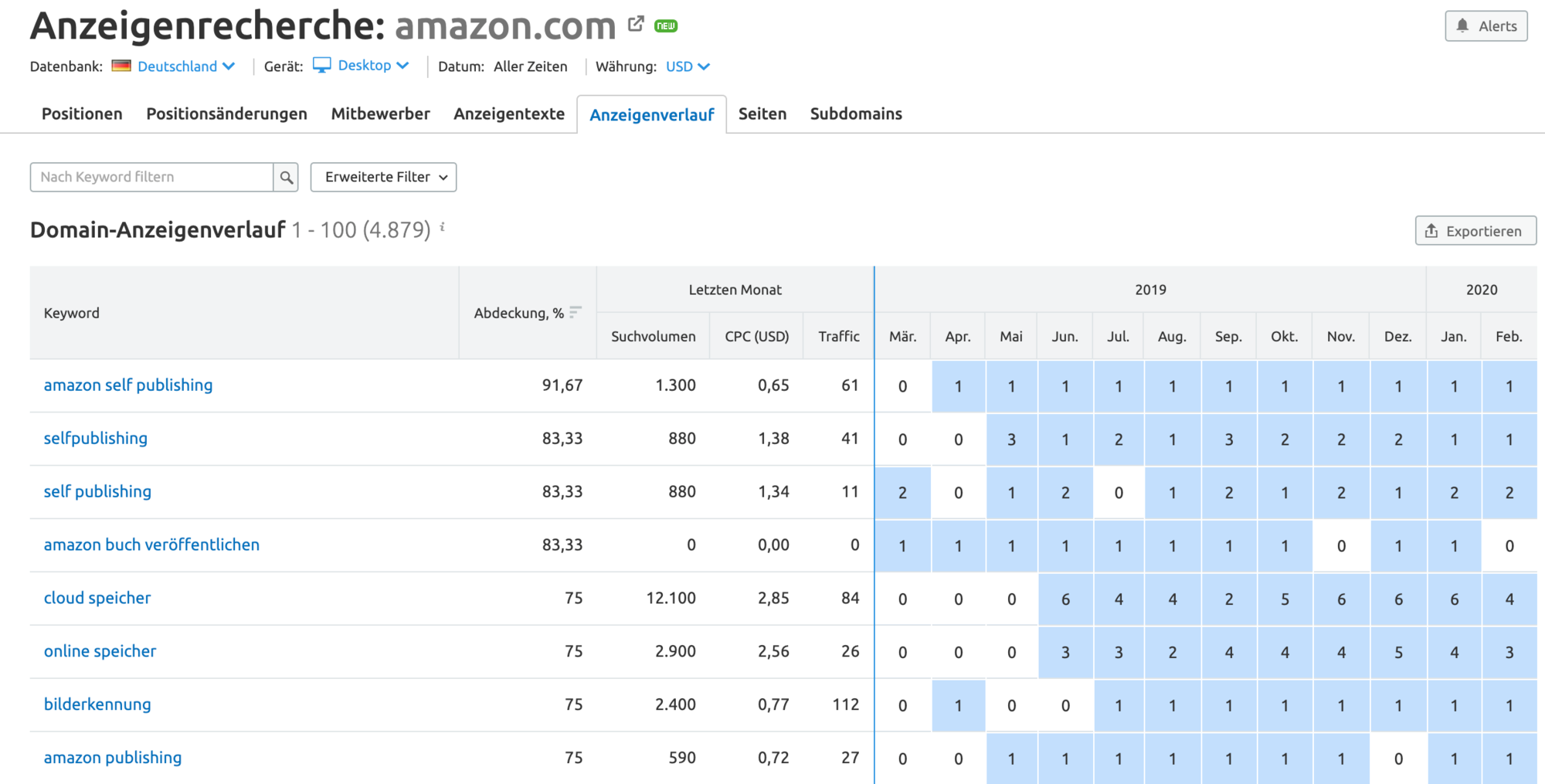Click the Datum Aller Zeiten text
This screenshot has height=784, width=1545.
tap(502, 66)
